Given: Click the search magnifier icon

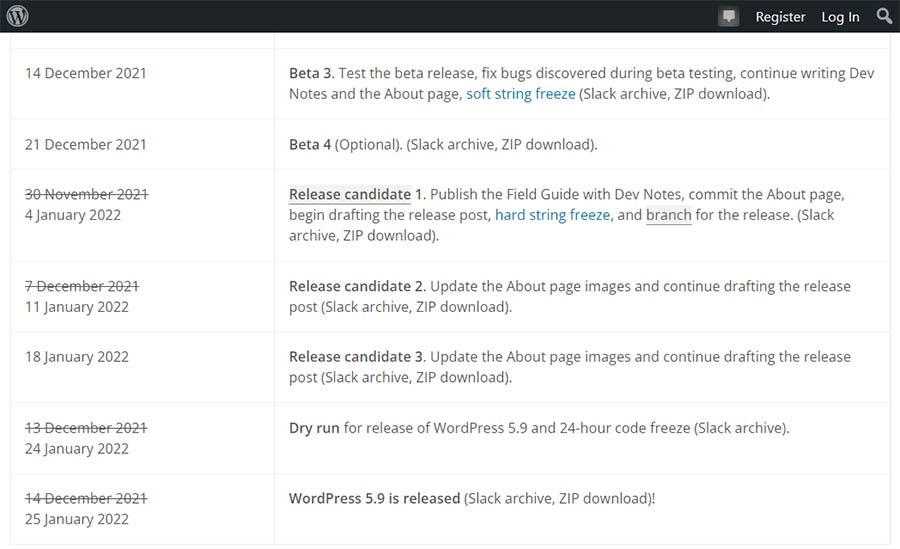Looking at the screenshot, I should tap(884, 16).
